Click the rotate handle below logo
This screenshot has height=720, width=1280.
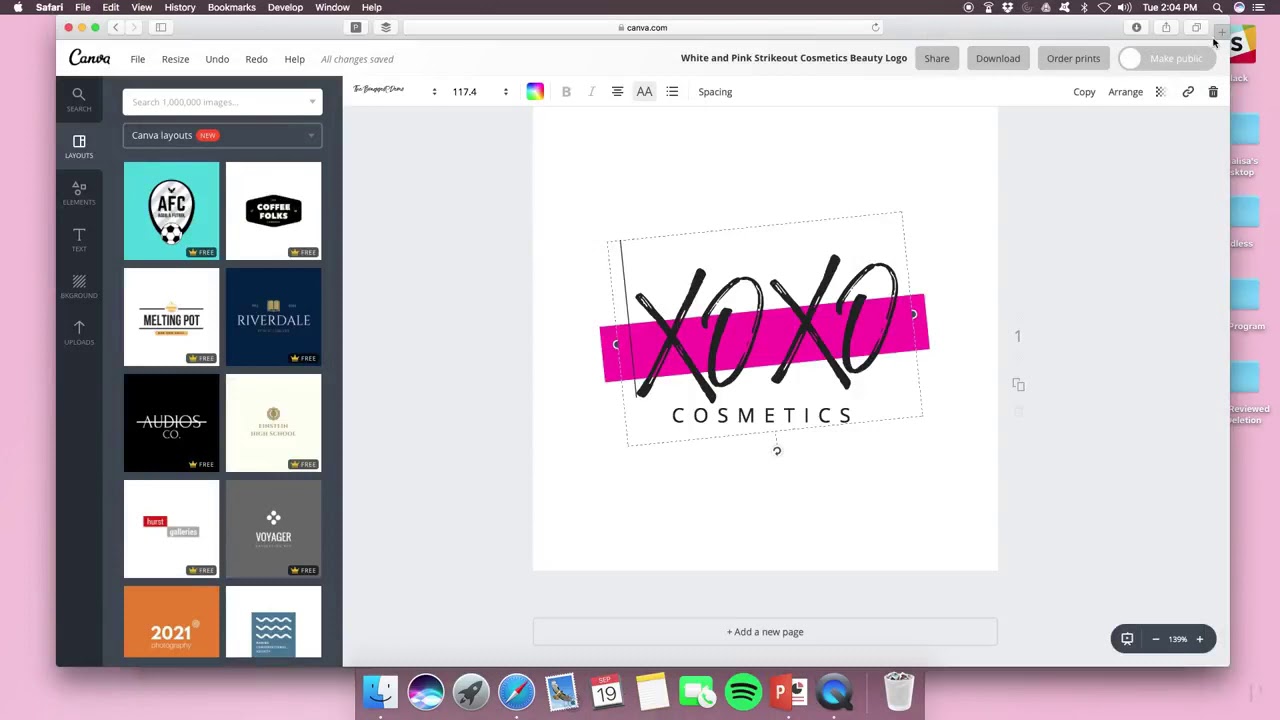click(x=777, y=451)
